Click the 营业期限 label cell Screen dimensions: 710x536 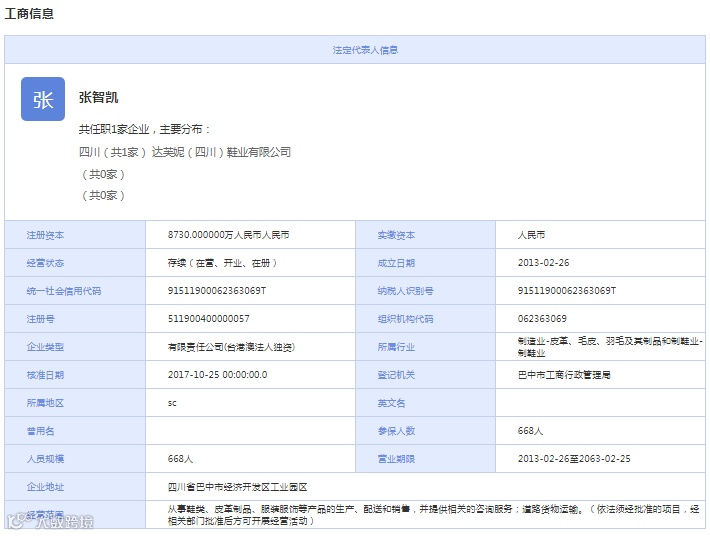click(x=426, y=459)
